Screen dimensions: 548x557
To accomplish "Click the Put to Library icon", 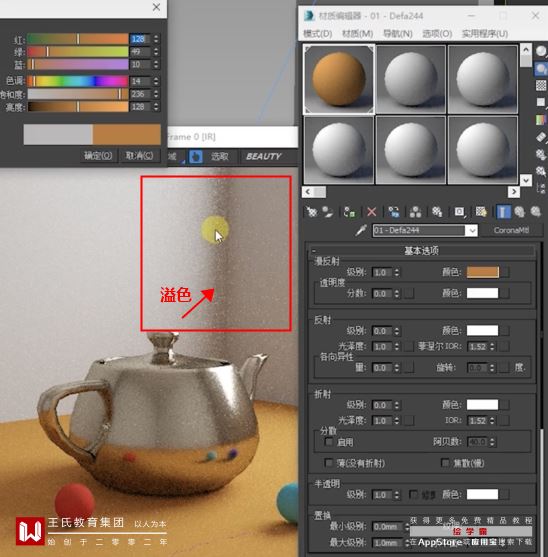I will tap(437, 212).
